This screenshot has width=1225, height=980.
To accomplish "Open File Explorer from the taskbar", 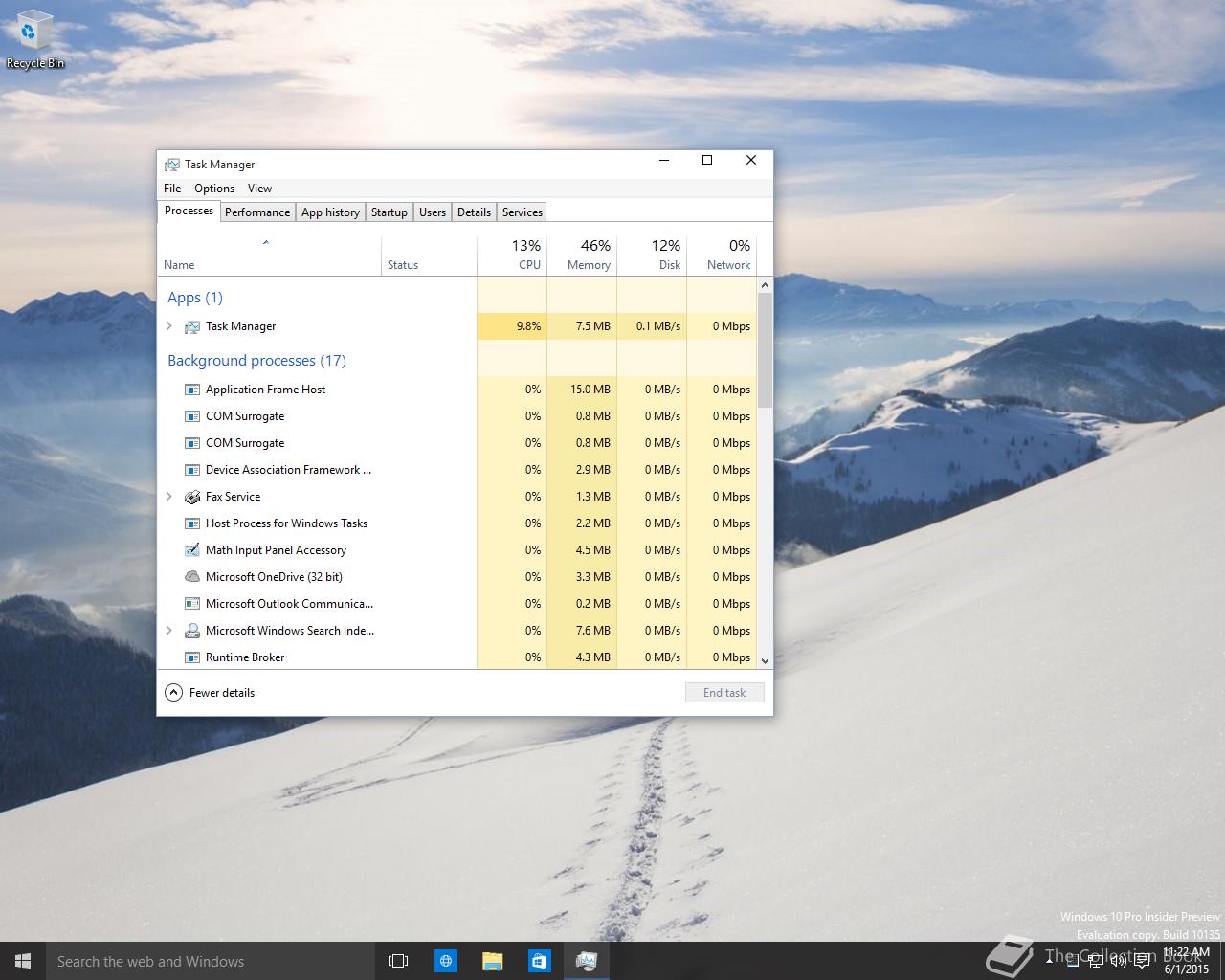I will 493,961.
